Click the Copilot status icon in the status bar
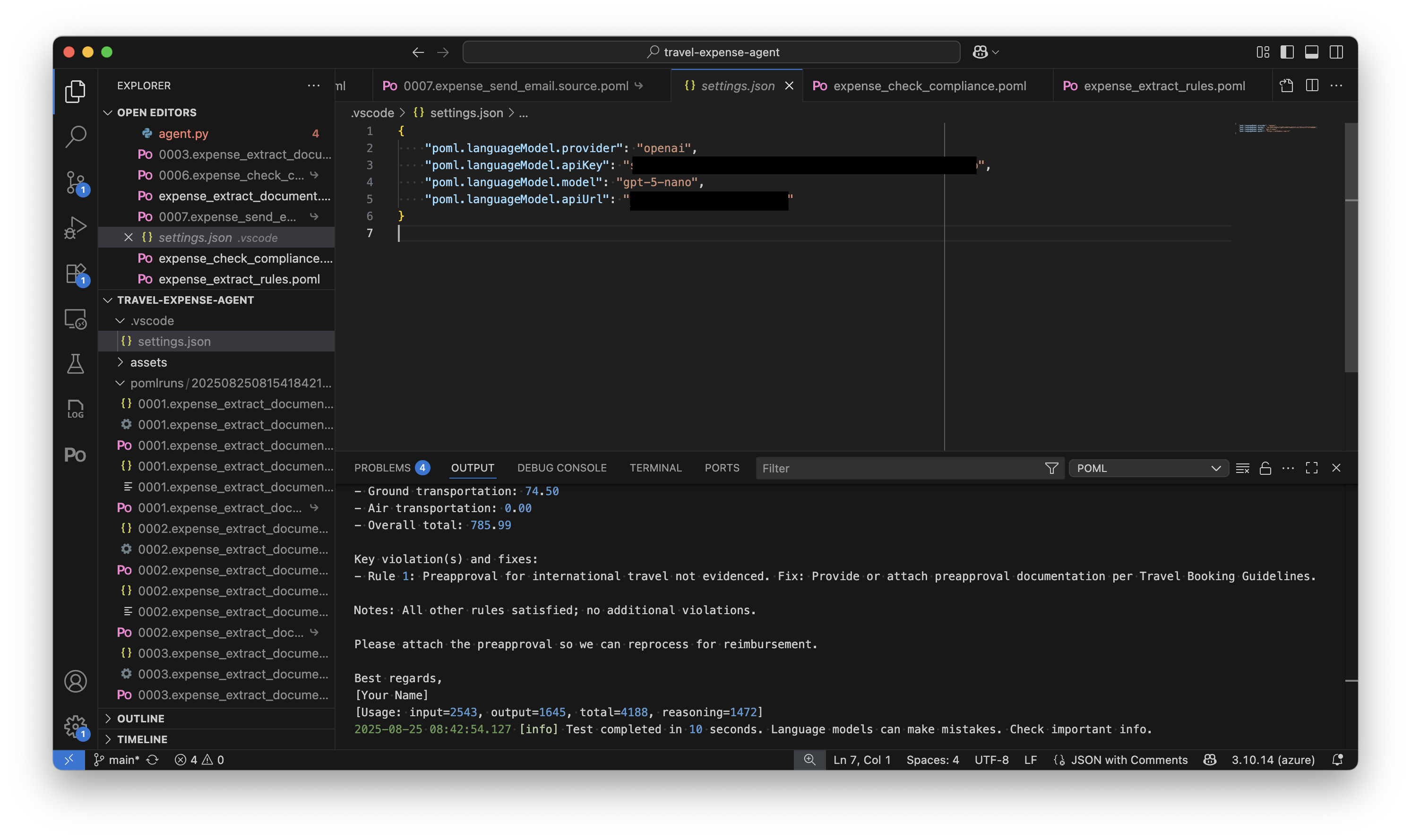1411x840 pixels. click(x=1210, y=760)
